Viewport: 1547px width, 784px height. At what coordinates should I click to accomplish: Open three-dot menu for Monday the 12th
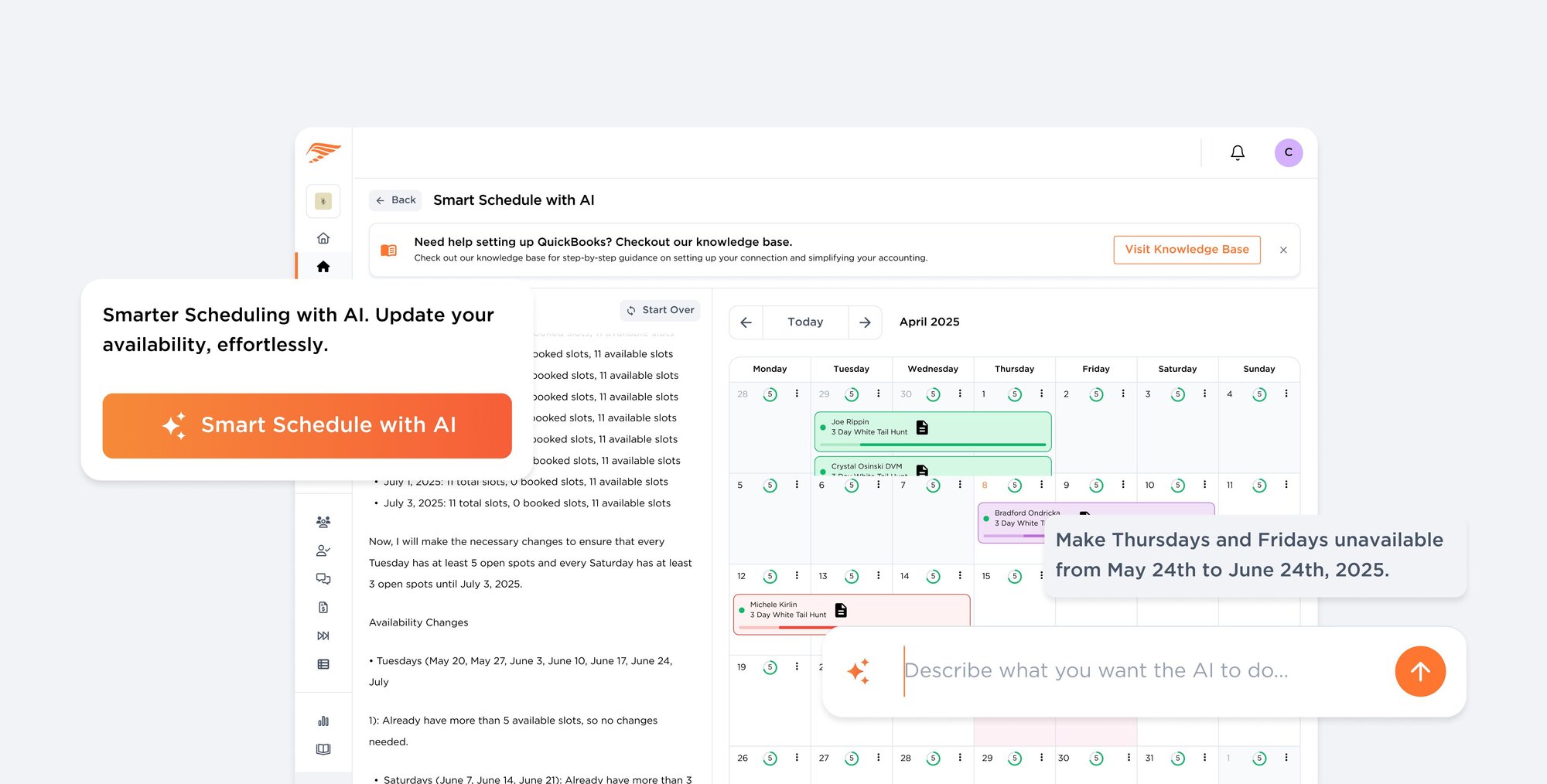point(797,575)
